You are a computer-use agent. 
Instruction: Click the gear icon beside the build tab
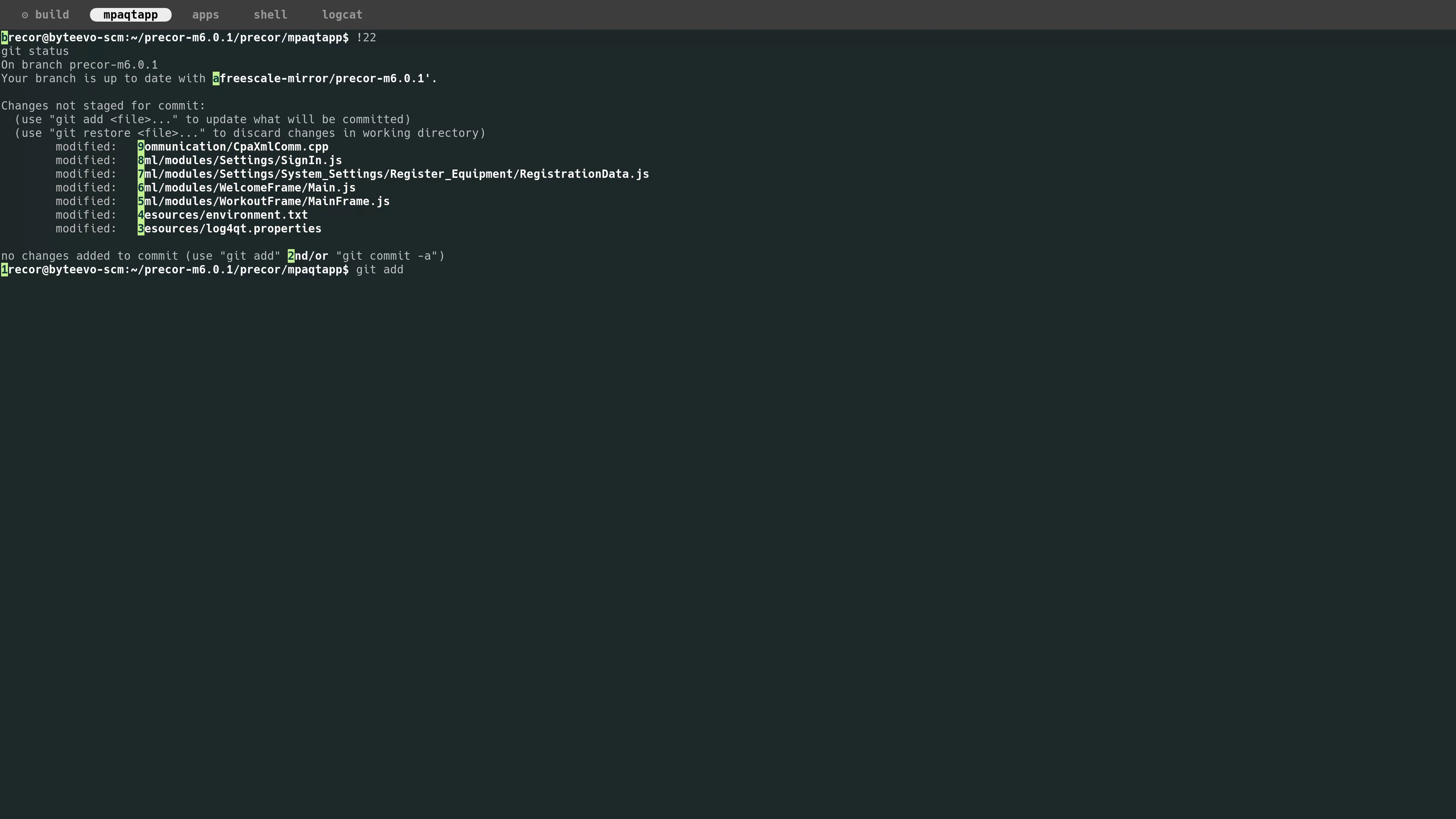point(25,15)
